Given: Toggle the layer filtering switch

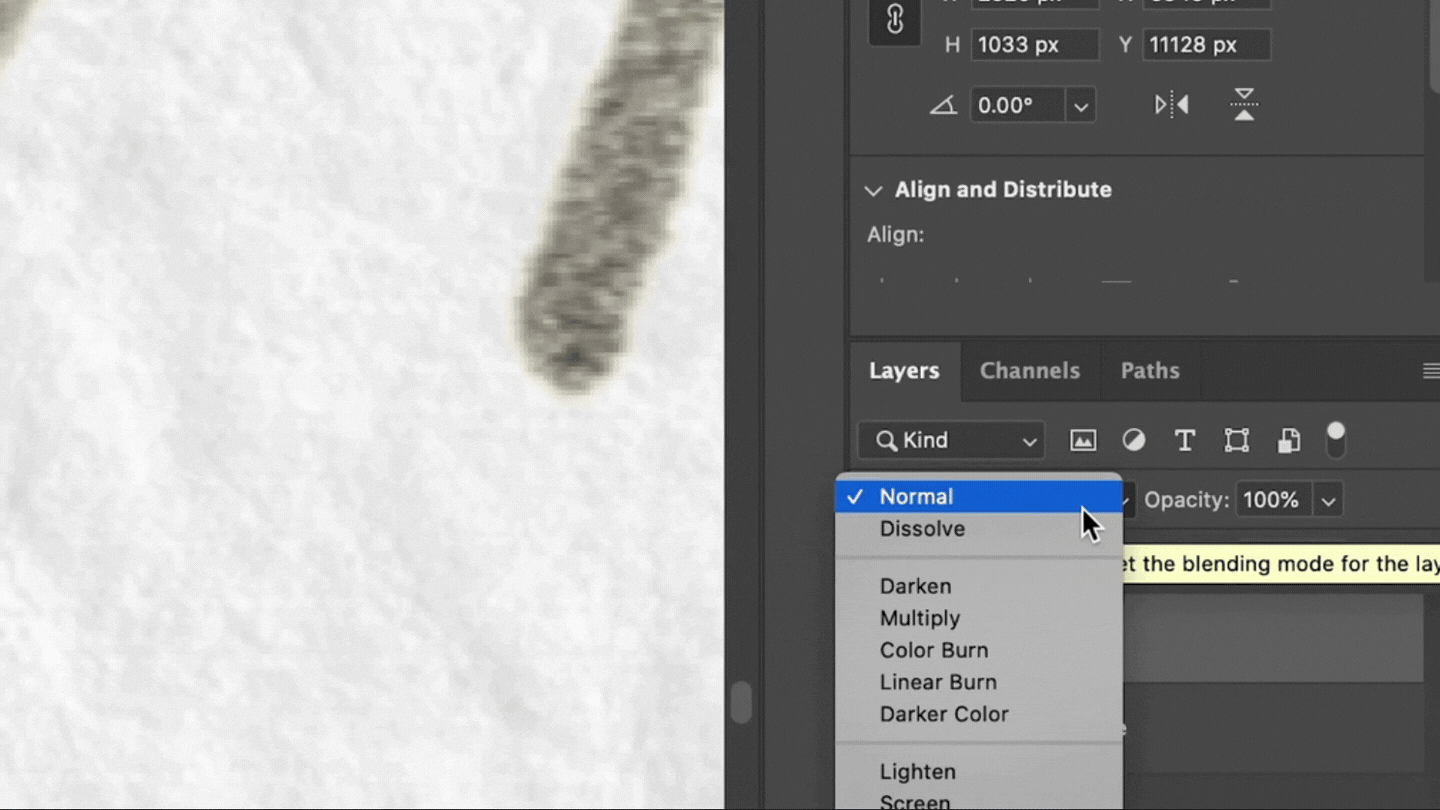Looking at the screenshot, I should coord(1336,440).
